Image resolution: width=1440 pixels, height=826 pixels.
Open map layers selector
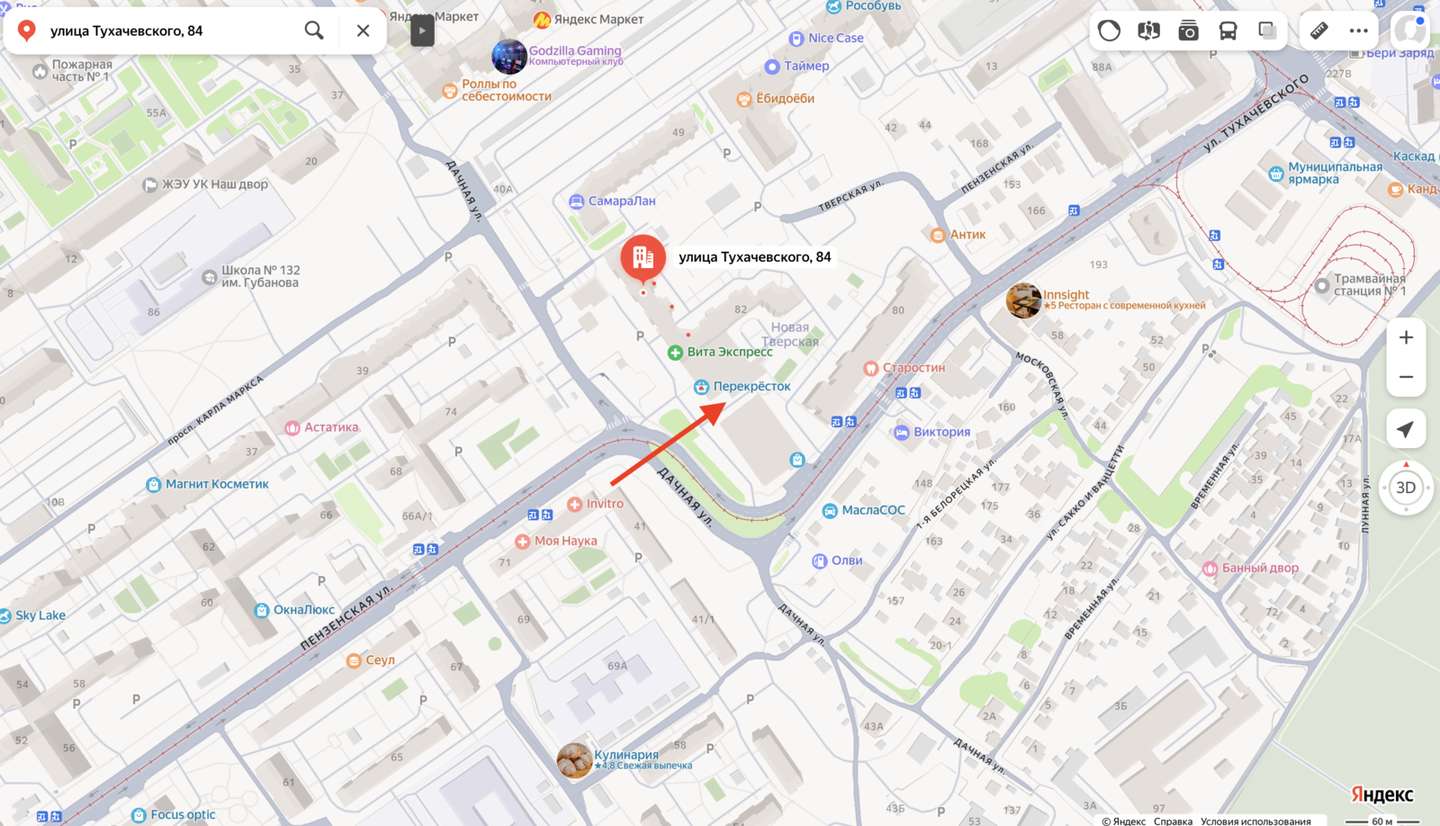click(1267, 30)
